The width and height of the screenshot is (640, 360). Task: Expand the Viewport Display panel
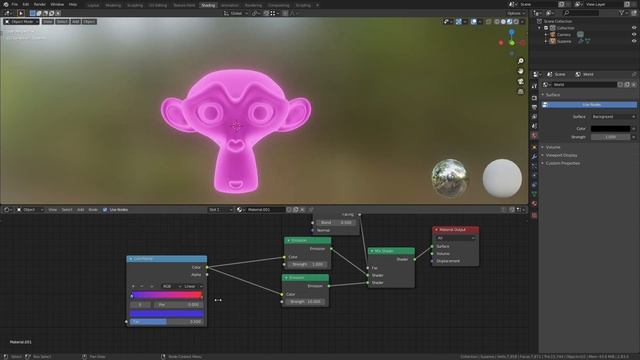click(561, 155)
